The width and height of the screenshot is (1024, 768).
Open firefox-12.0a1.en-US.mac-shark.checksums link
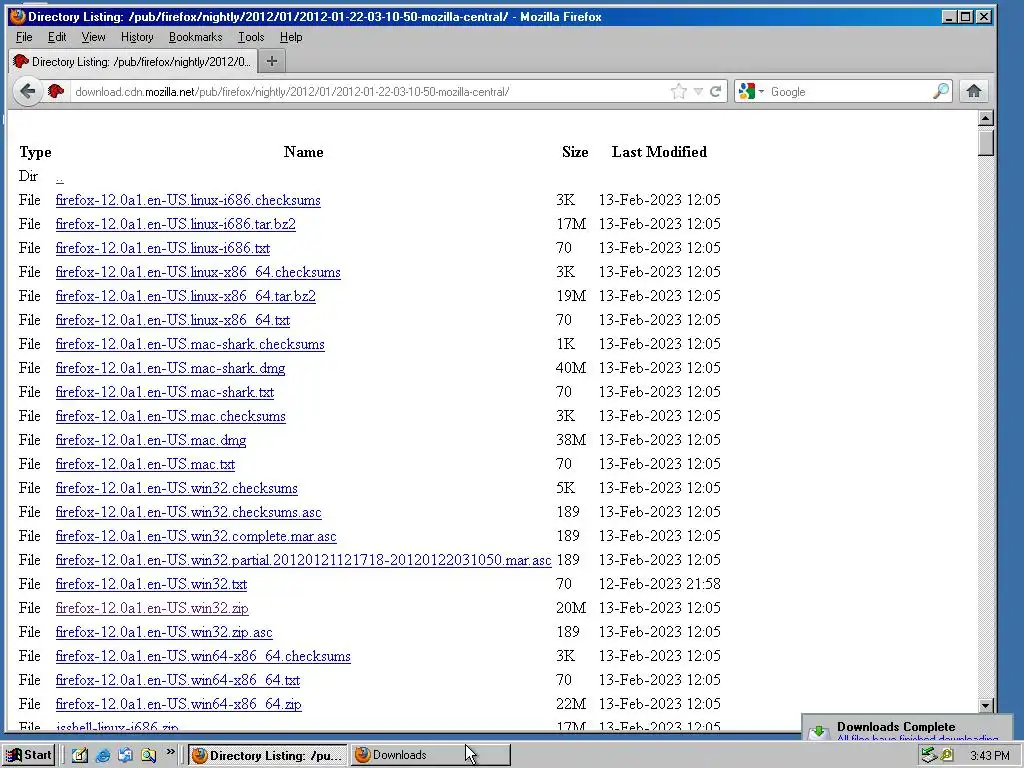[x=190, y=344]
